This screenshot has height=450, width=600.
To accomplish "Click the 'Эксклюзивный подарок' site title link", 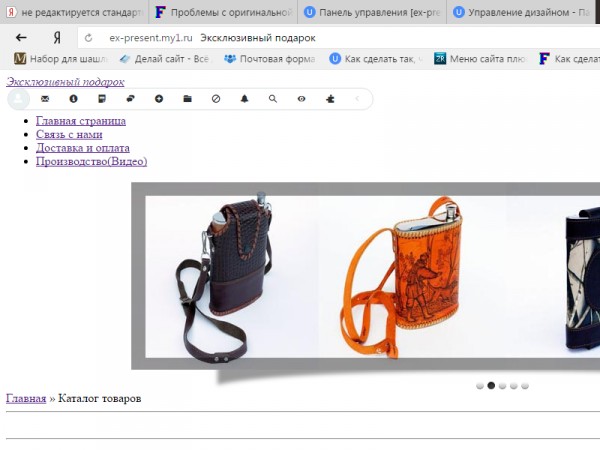I will click(65, 82).
